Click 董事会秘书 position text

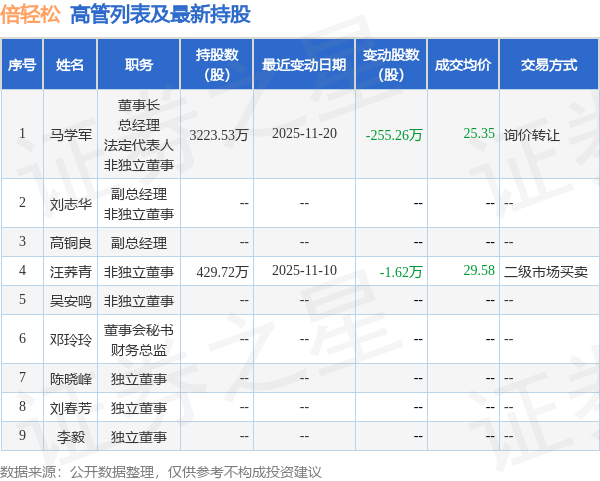tap(139, 330)
